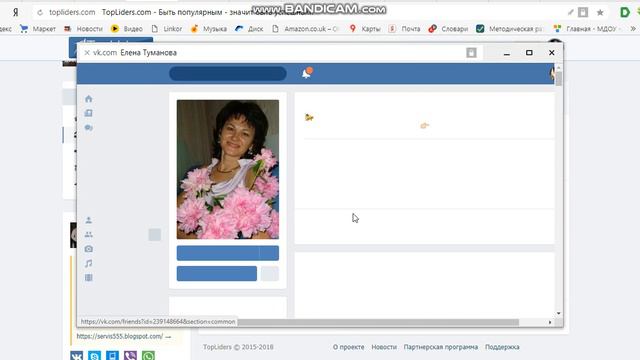The image size is (640, 360).
Task: Open the Маркет bookmark
Action: [38, 29]
